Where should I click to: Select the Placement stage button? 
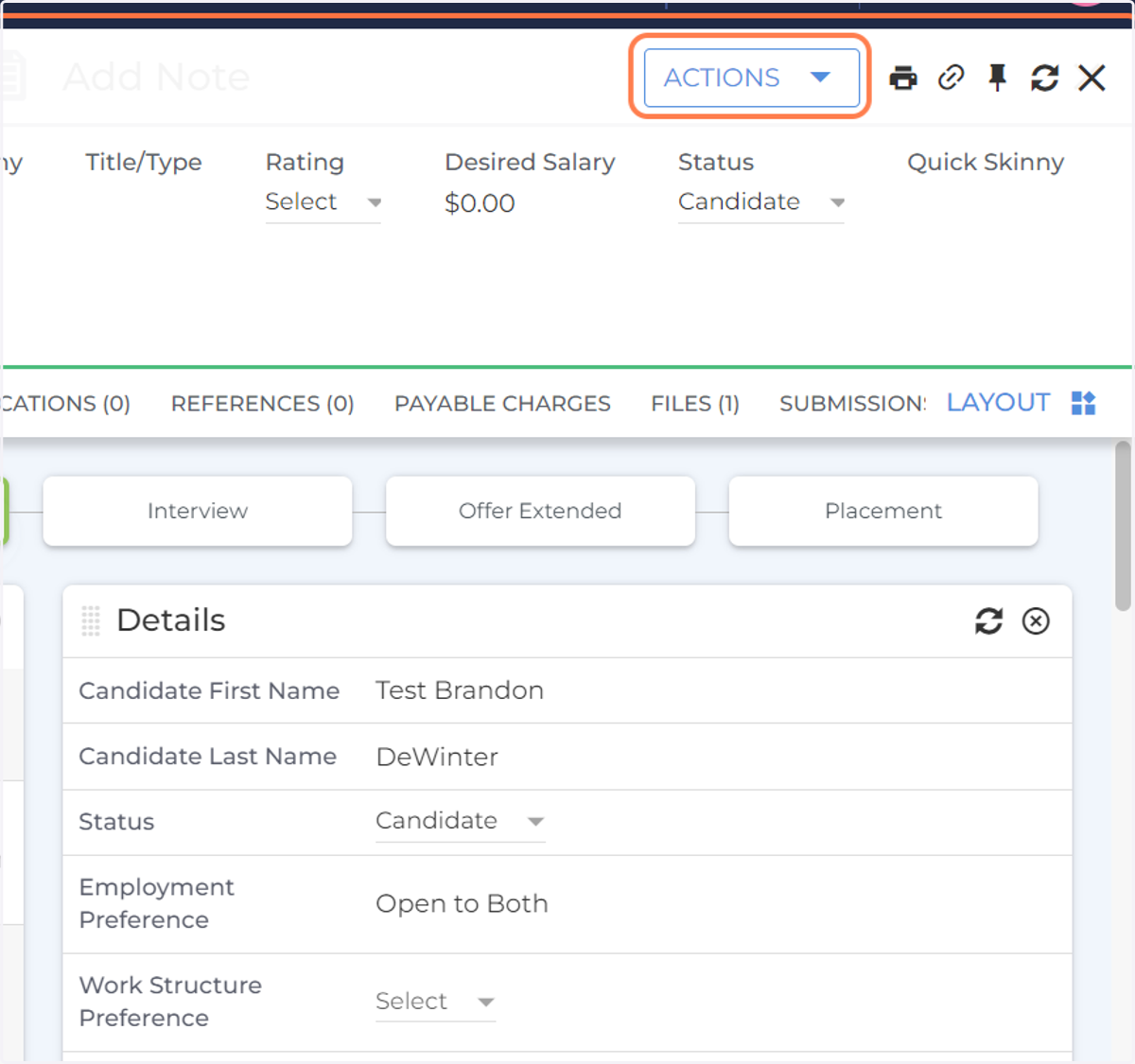click(883, 511)
